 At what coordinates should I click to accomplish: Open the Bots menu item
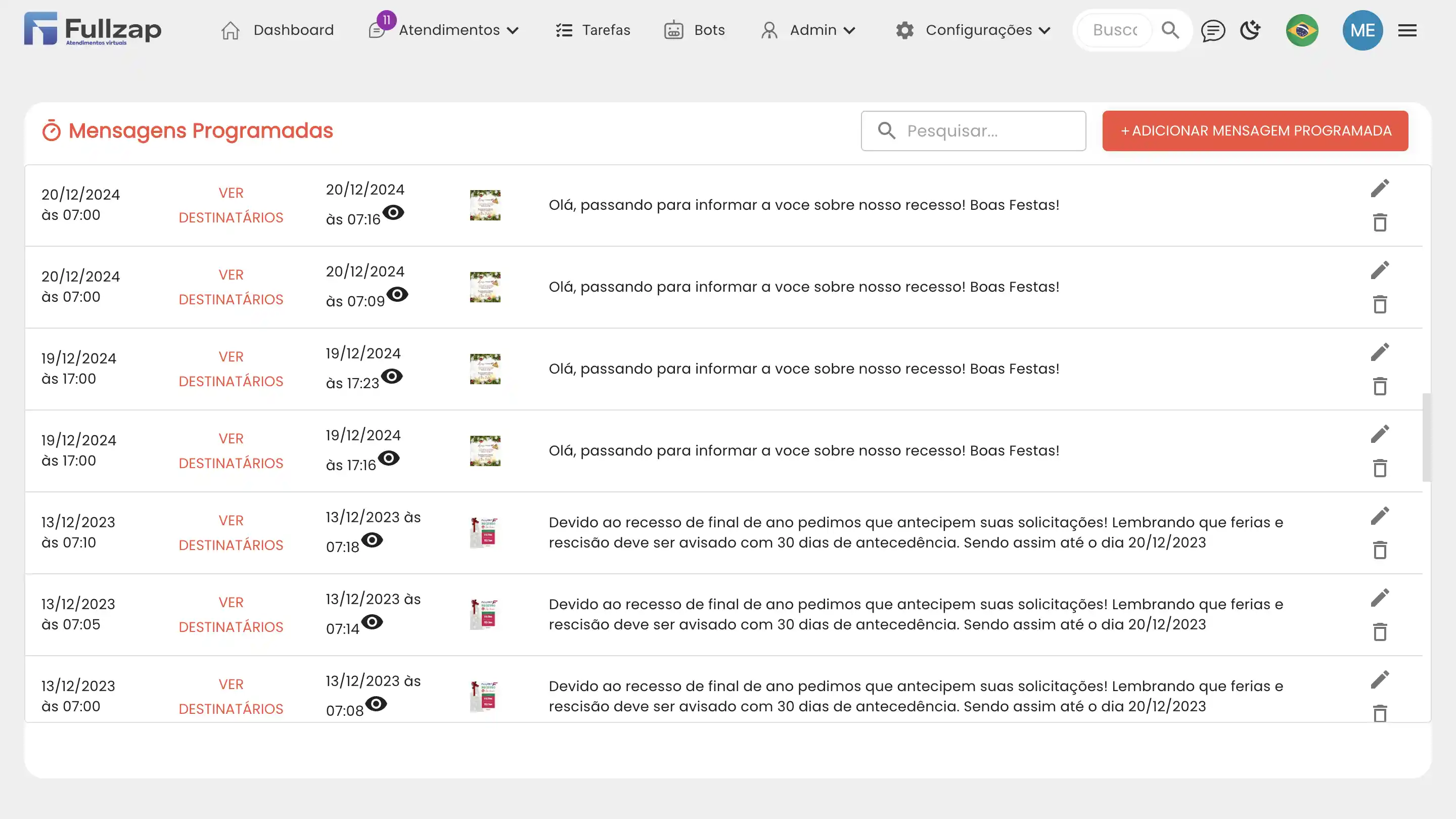[695, 30]
